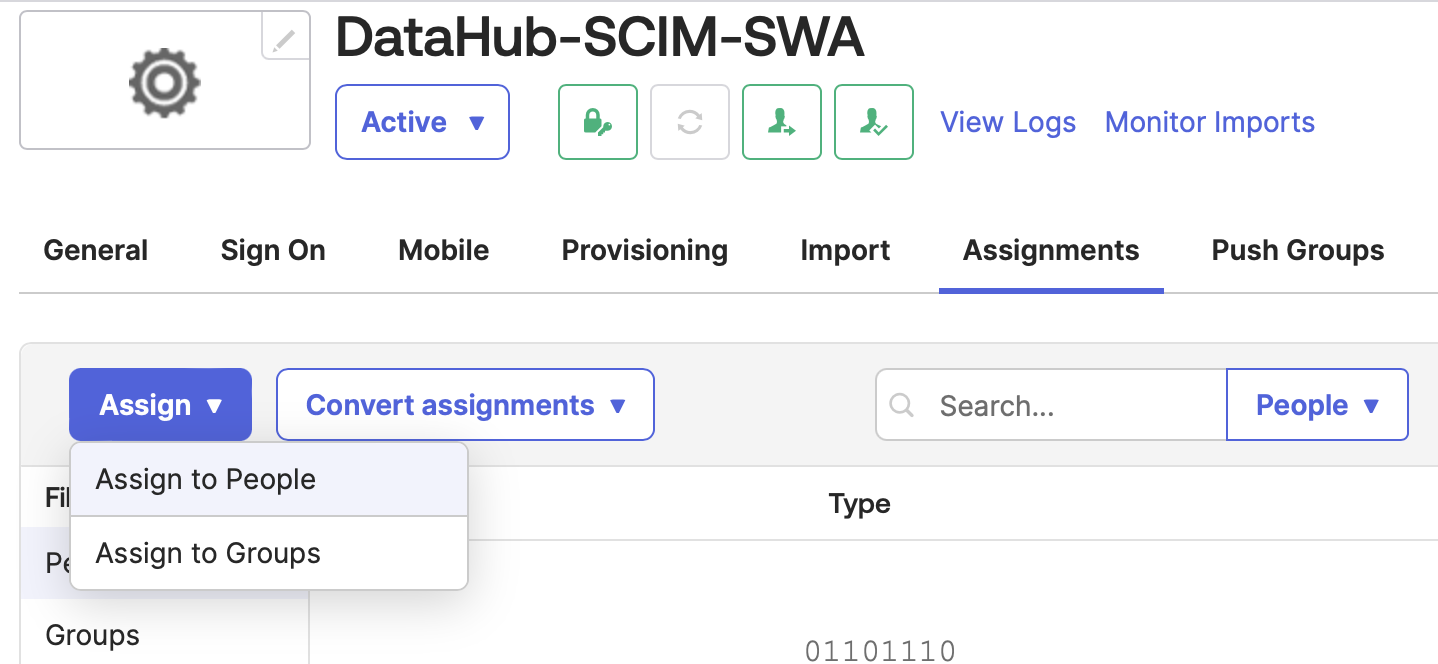Click the Search input field
Viewport: 1438px width, 664px height.
1051,405
